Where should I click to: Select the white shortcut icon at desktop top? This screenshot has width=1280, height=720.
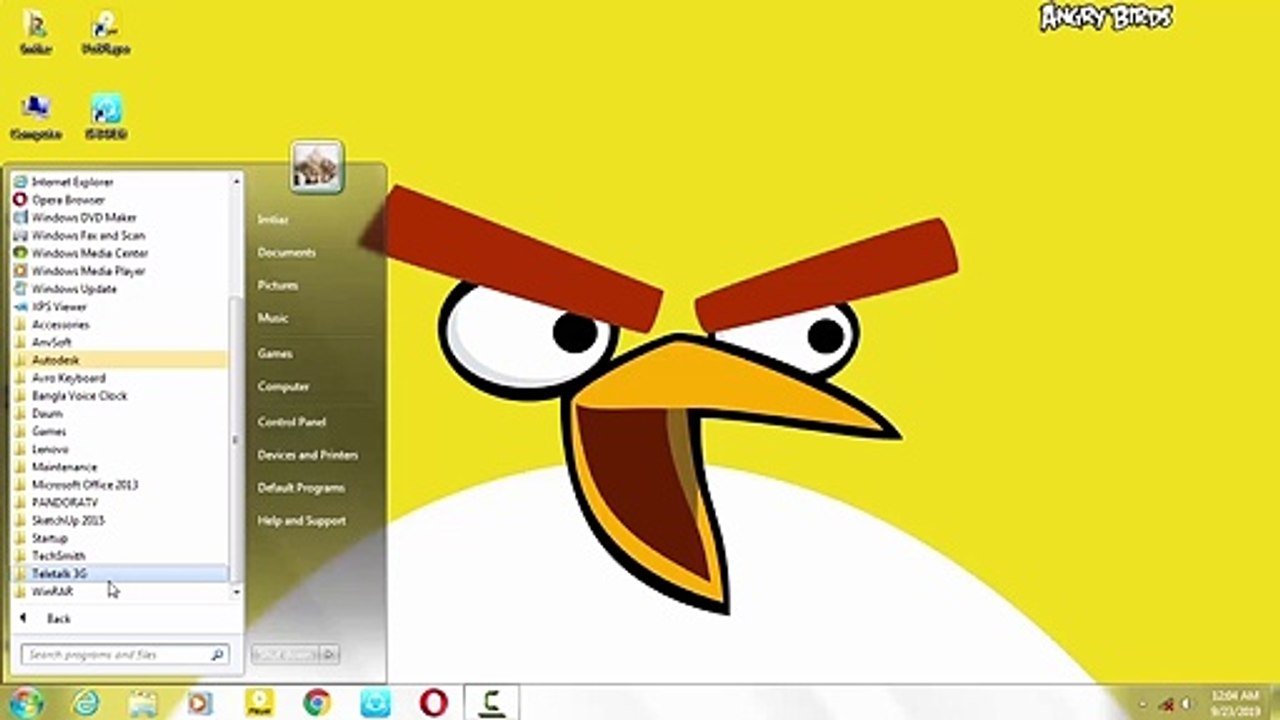click(105, 32)
